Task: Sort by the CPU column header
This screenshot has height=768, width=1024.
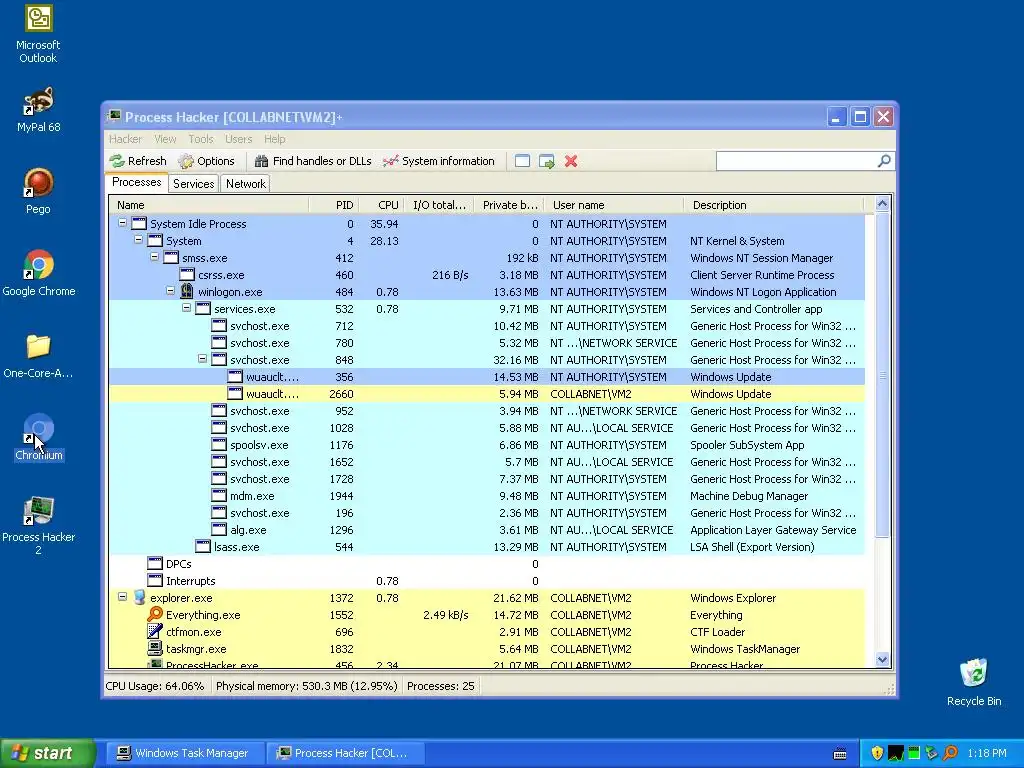Action: 381,205
